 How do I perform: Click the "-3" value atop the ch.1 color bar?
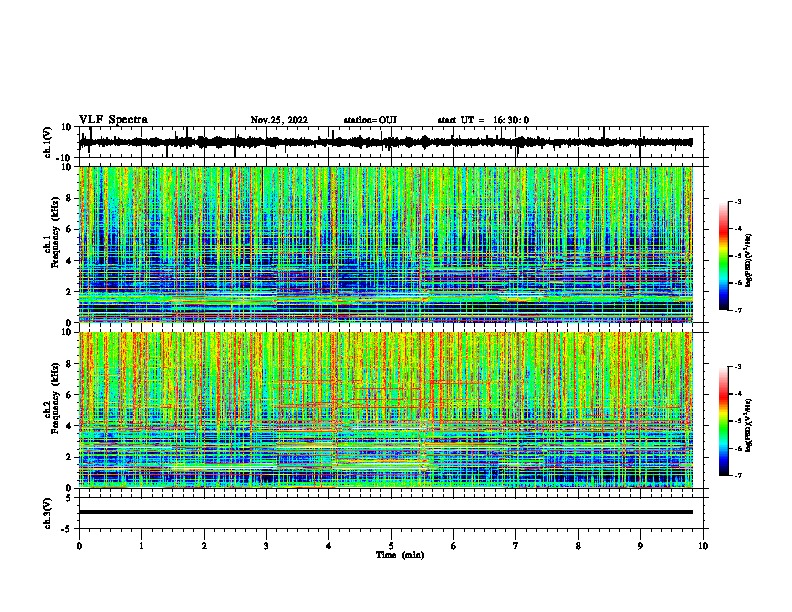738,201
